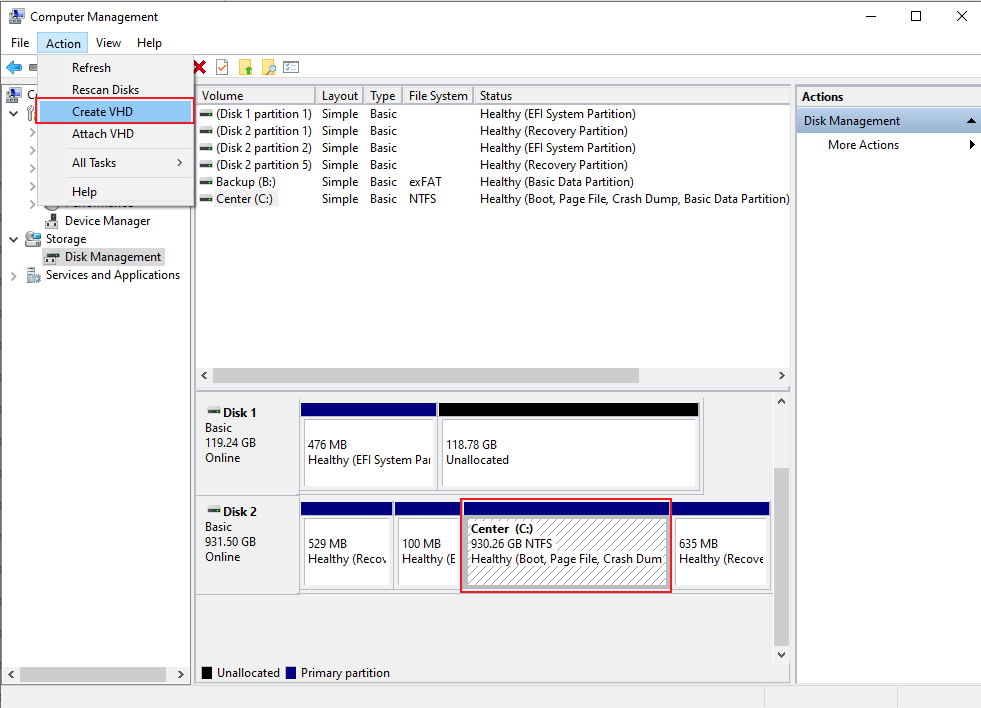Select the Center (C:) partition block

pos(566,545)
